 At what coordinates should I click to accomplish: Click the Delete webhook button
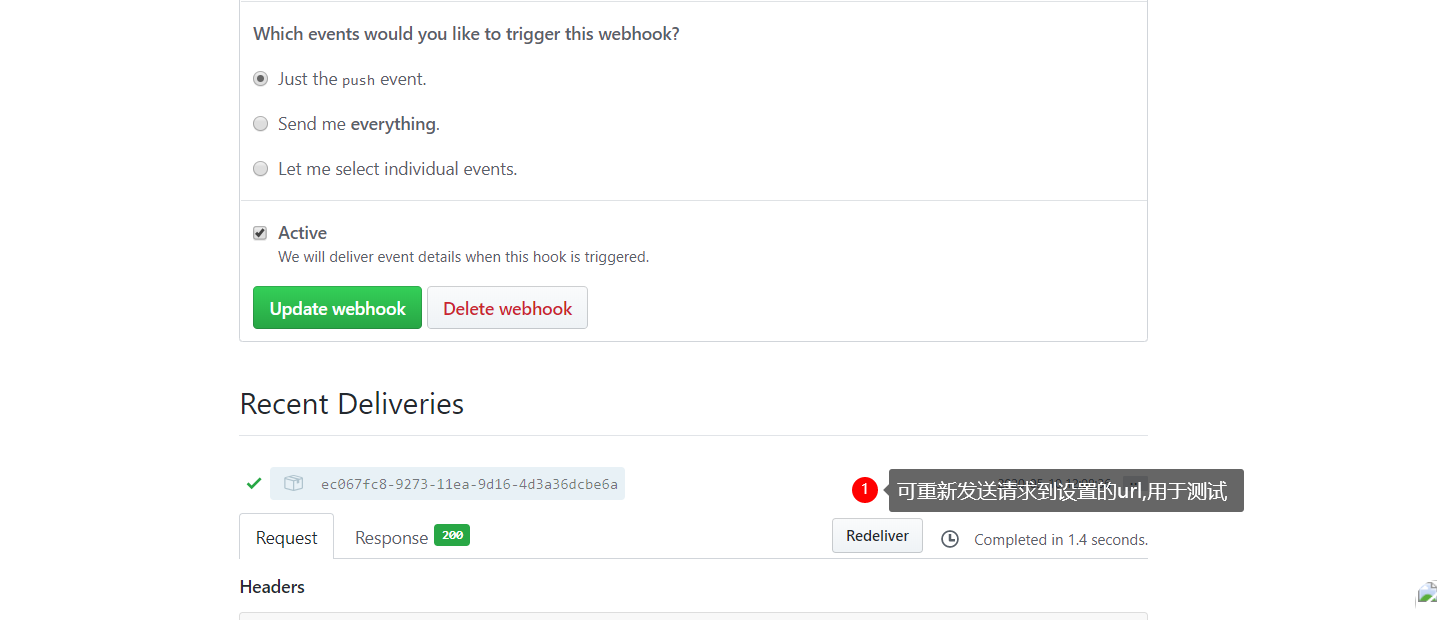pyautogui.click(x=507, y=308)
